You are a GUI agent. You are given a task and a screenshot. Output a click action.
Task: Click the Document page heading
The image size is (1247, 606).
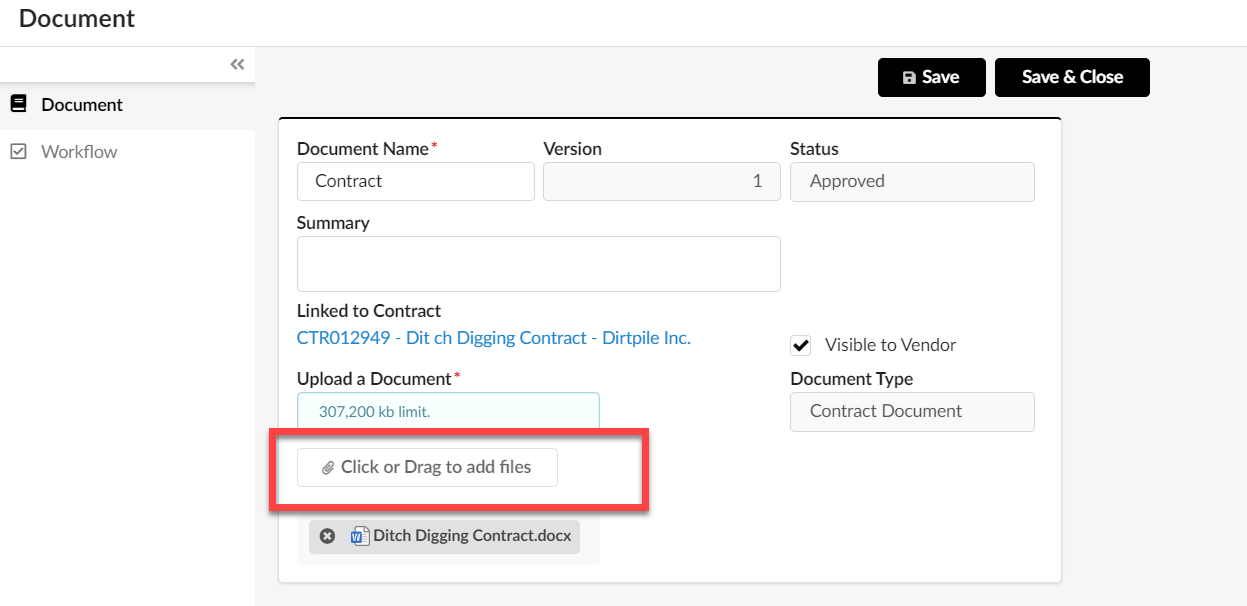(77, 18)
